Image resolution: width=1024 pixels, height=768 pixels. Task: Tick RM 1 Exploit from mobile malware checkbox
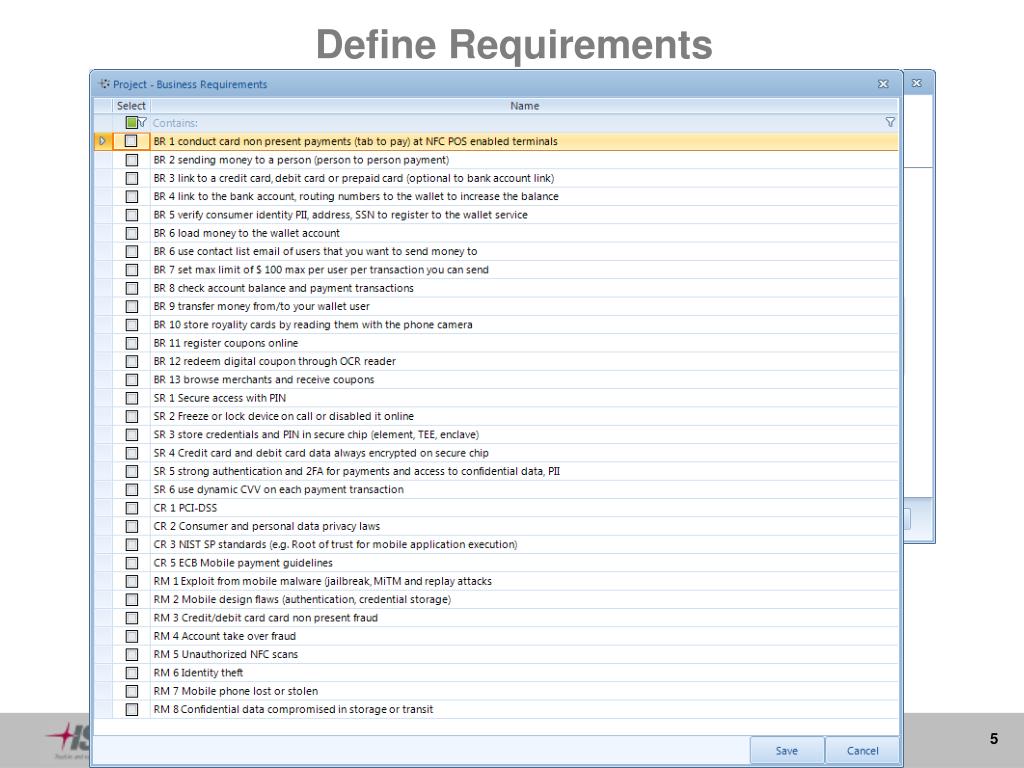pos(132,581)
